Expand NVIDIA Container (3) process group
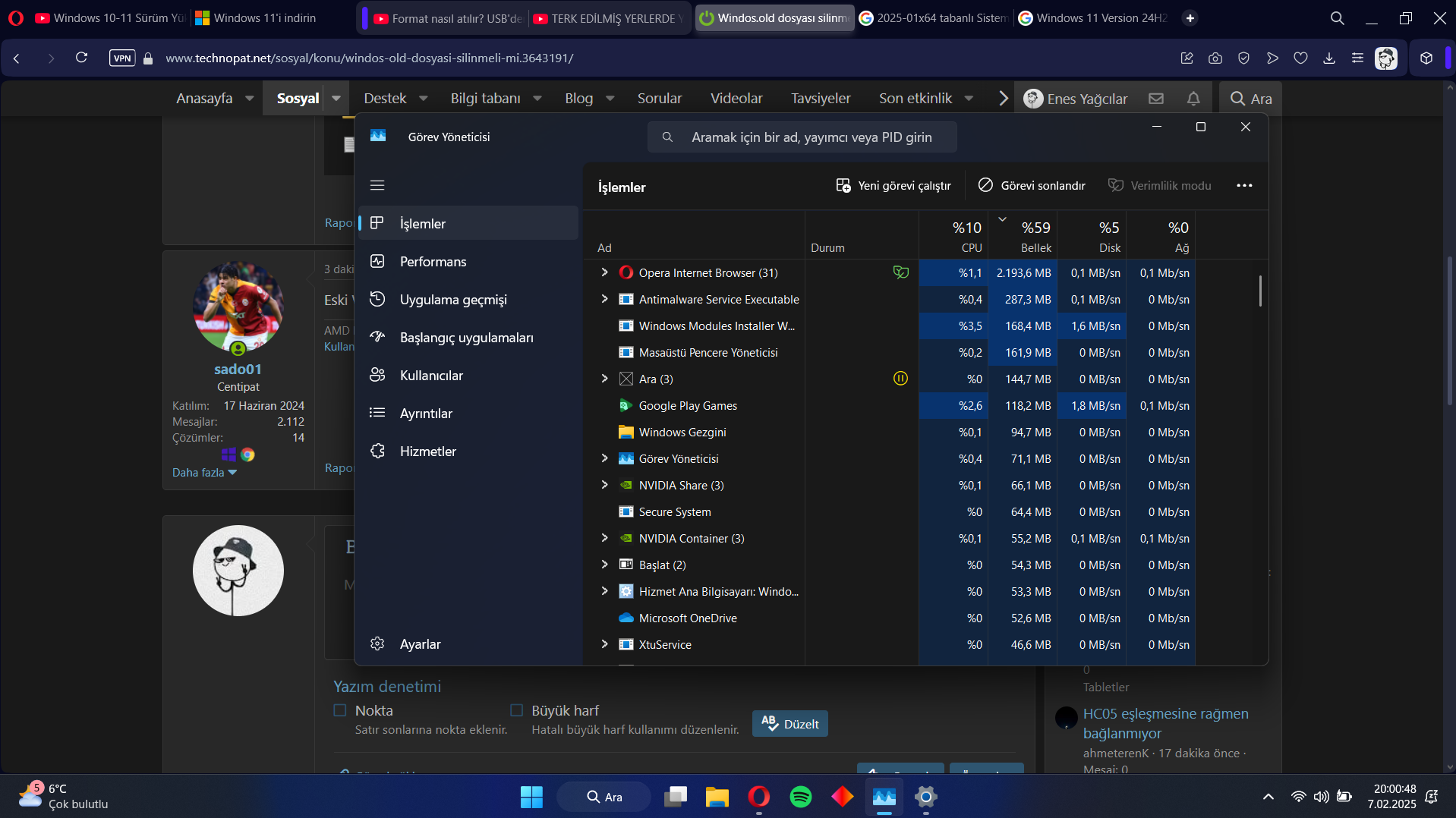This screenshot has width=1456, height=818. (x=604, y=538)
